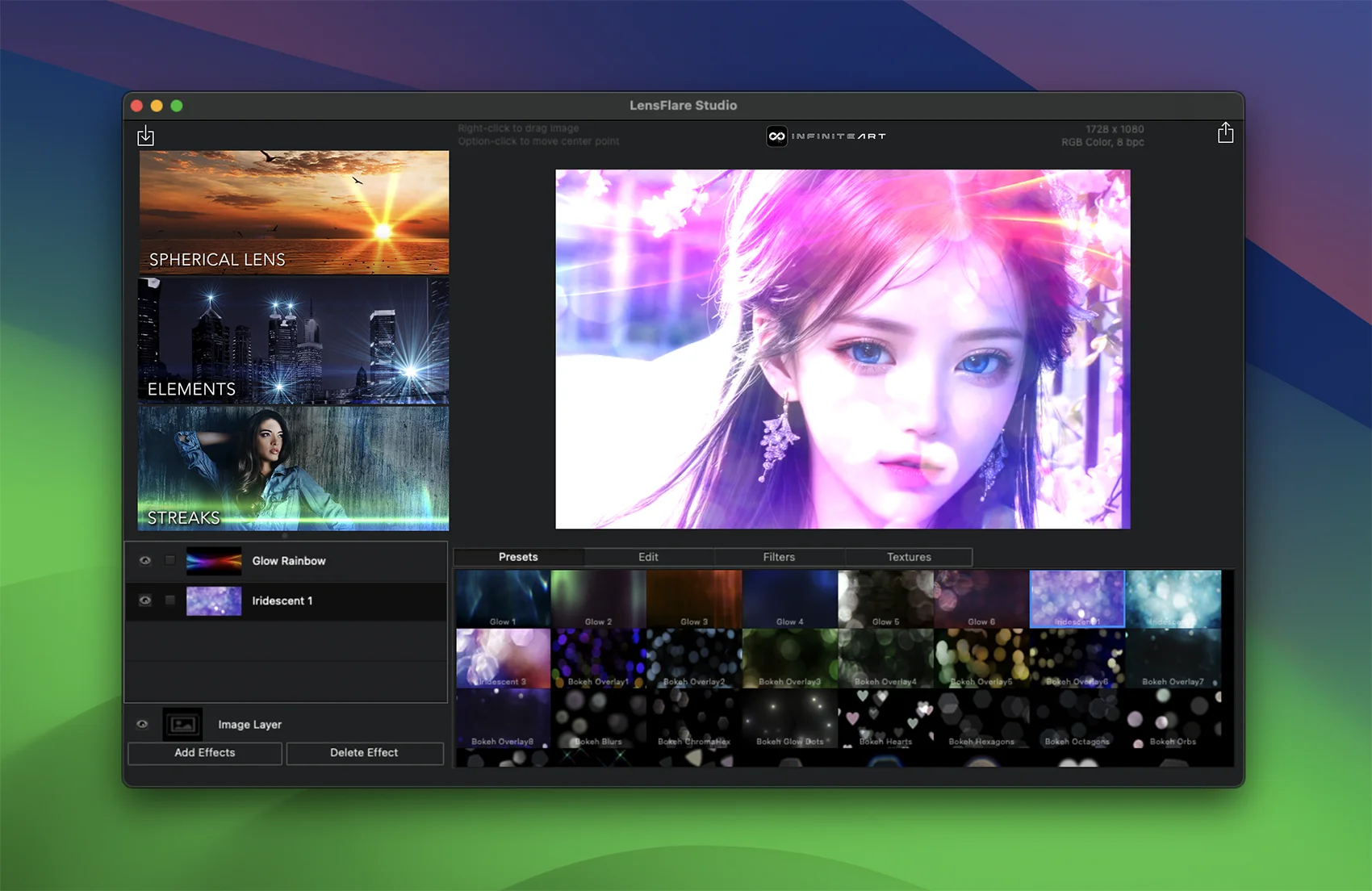
Task: Pick the Glow 6 preset
Action: click(x=981, y=599)
